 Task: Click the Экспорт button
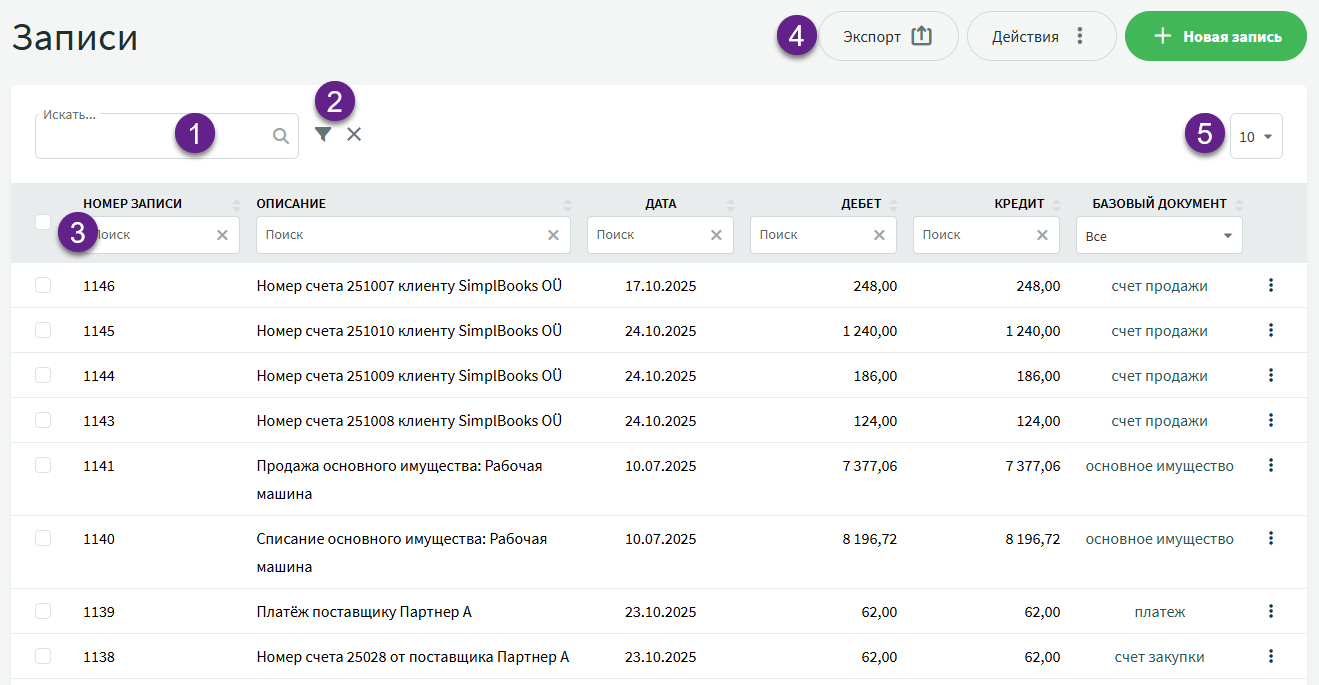click(888, 37)
